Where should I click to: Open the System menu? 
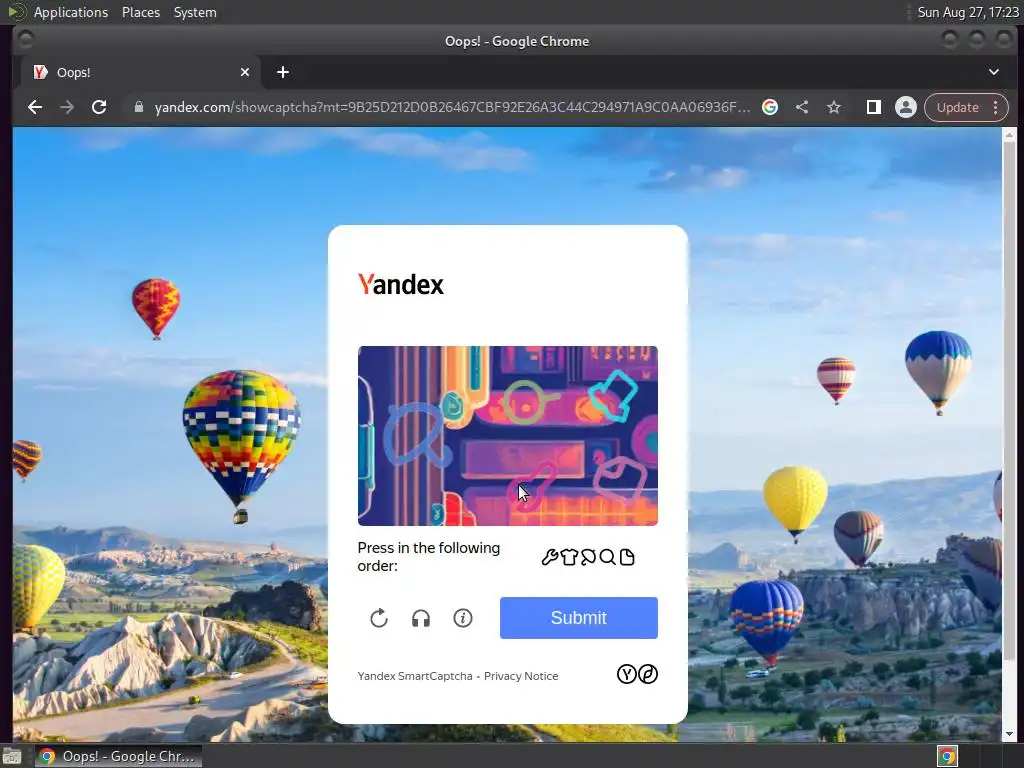(x=195, y=12)
